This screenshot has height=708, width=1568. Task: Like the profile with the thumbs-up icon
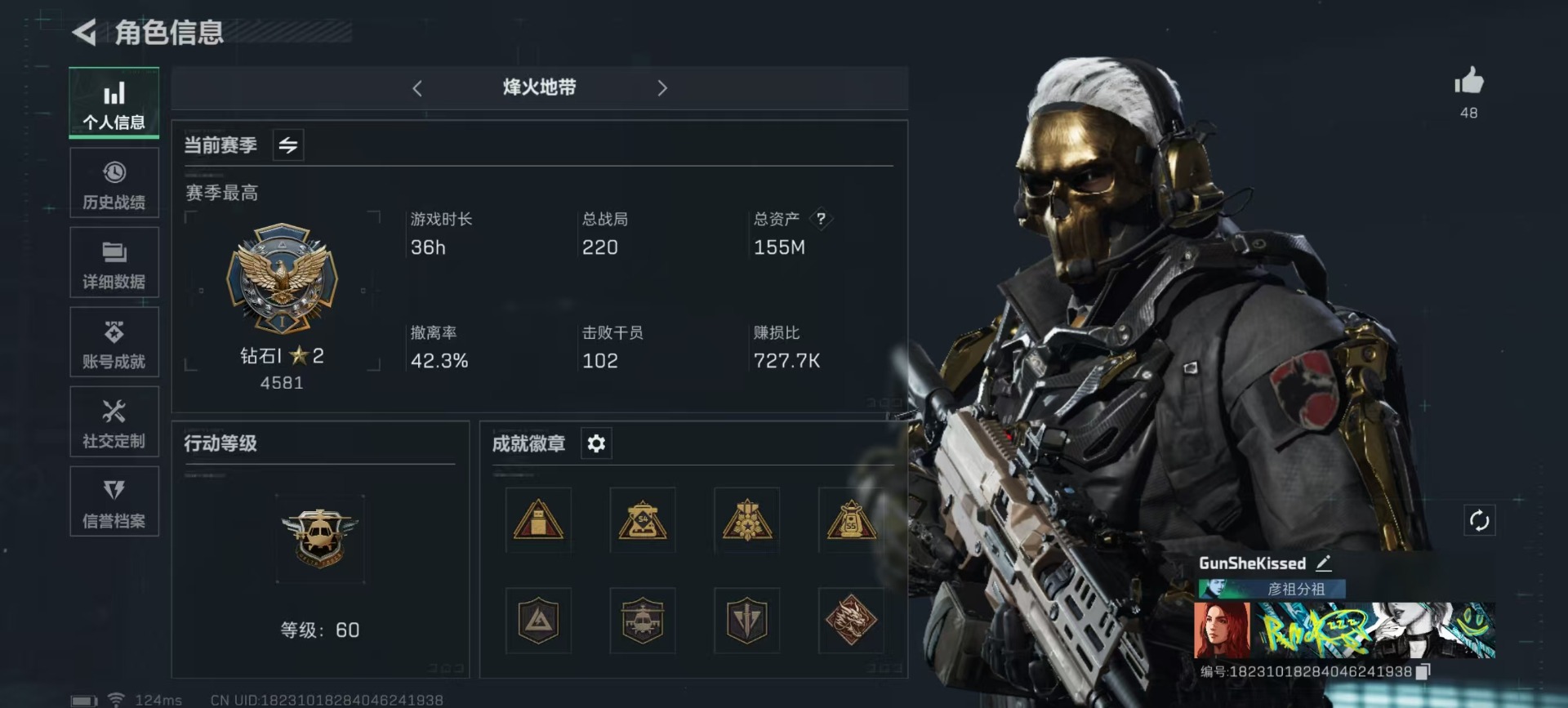tap(1468, 82)
